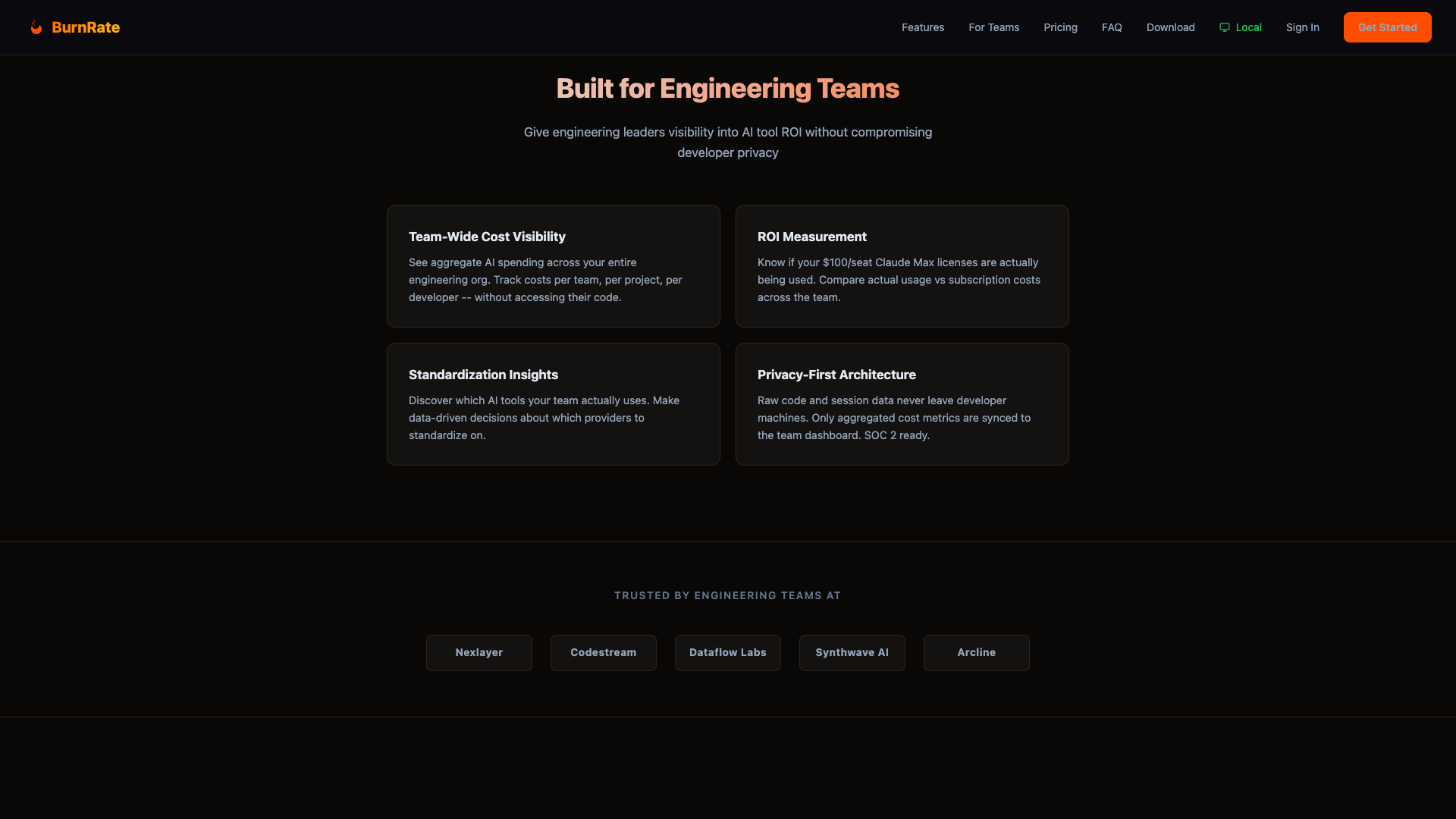Click the BurnRate brand name text
The width and height of the screenshot is (1456, 819).
click(x=86, y=27)
